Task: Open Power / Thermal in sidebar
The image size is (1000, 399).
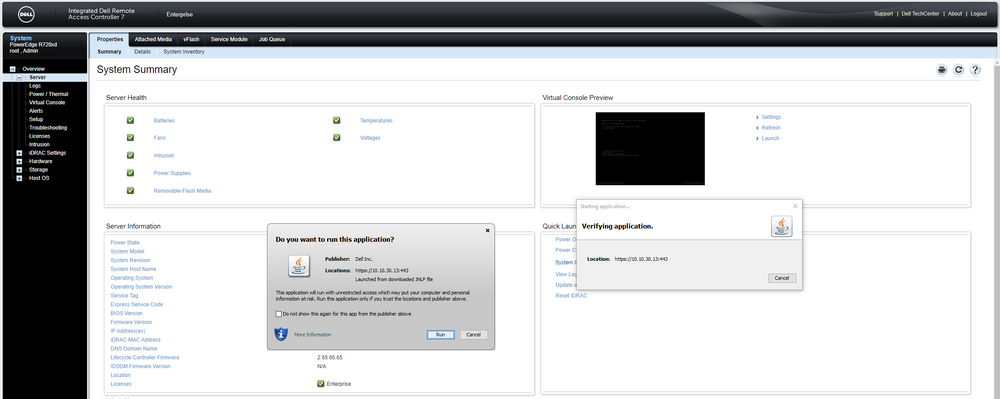Action: coord(48,94)
